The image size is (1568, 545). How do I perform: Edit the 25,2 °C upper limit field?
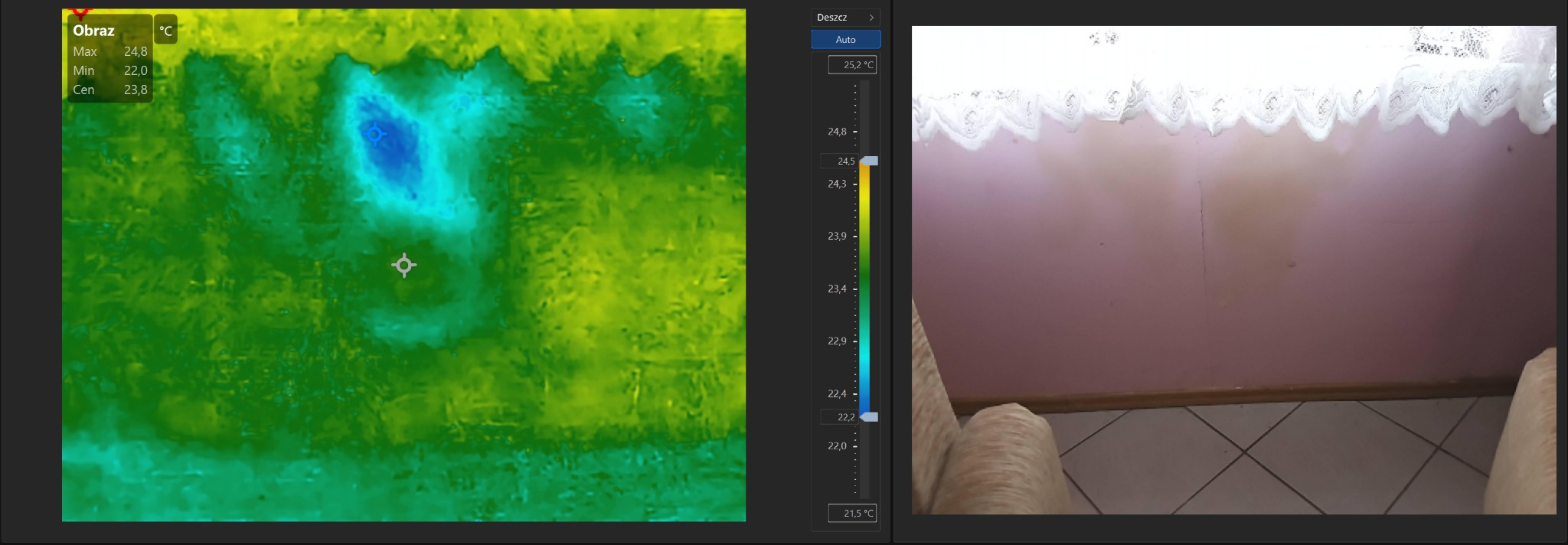pyautogui.click(x=852, y=65)
